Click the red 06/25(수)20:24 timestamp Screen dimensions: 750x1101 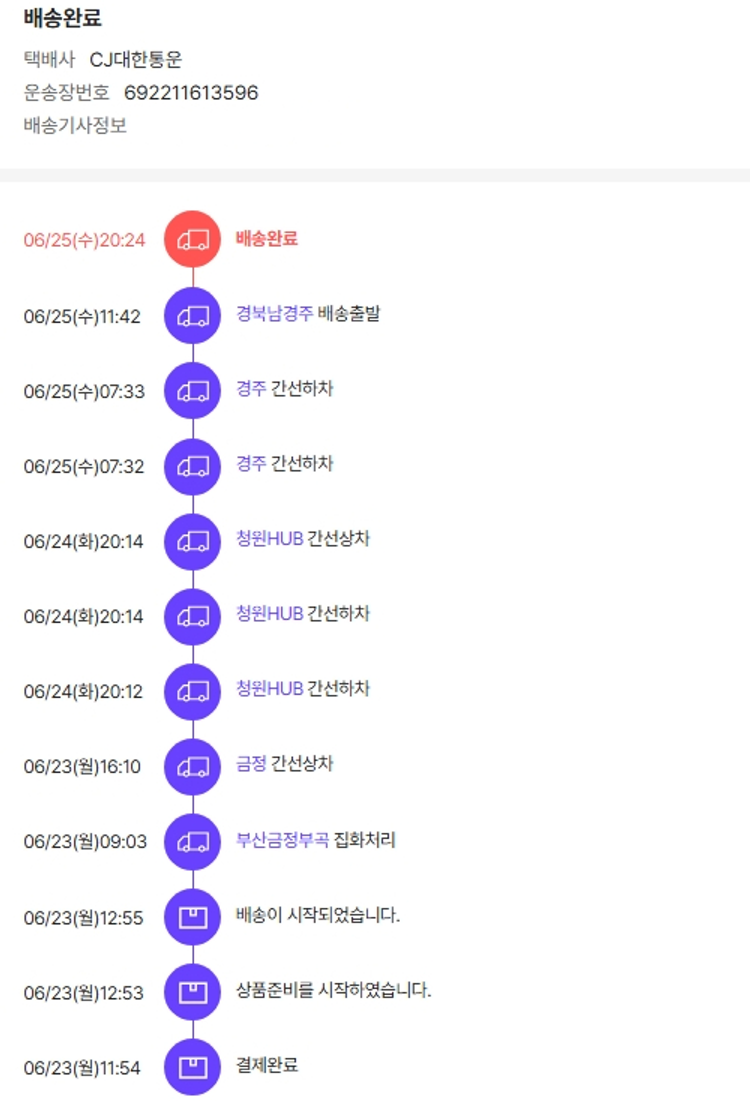pyautogui.click(x=84, y=240)
